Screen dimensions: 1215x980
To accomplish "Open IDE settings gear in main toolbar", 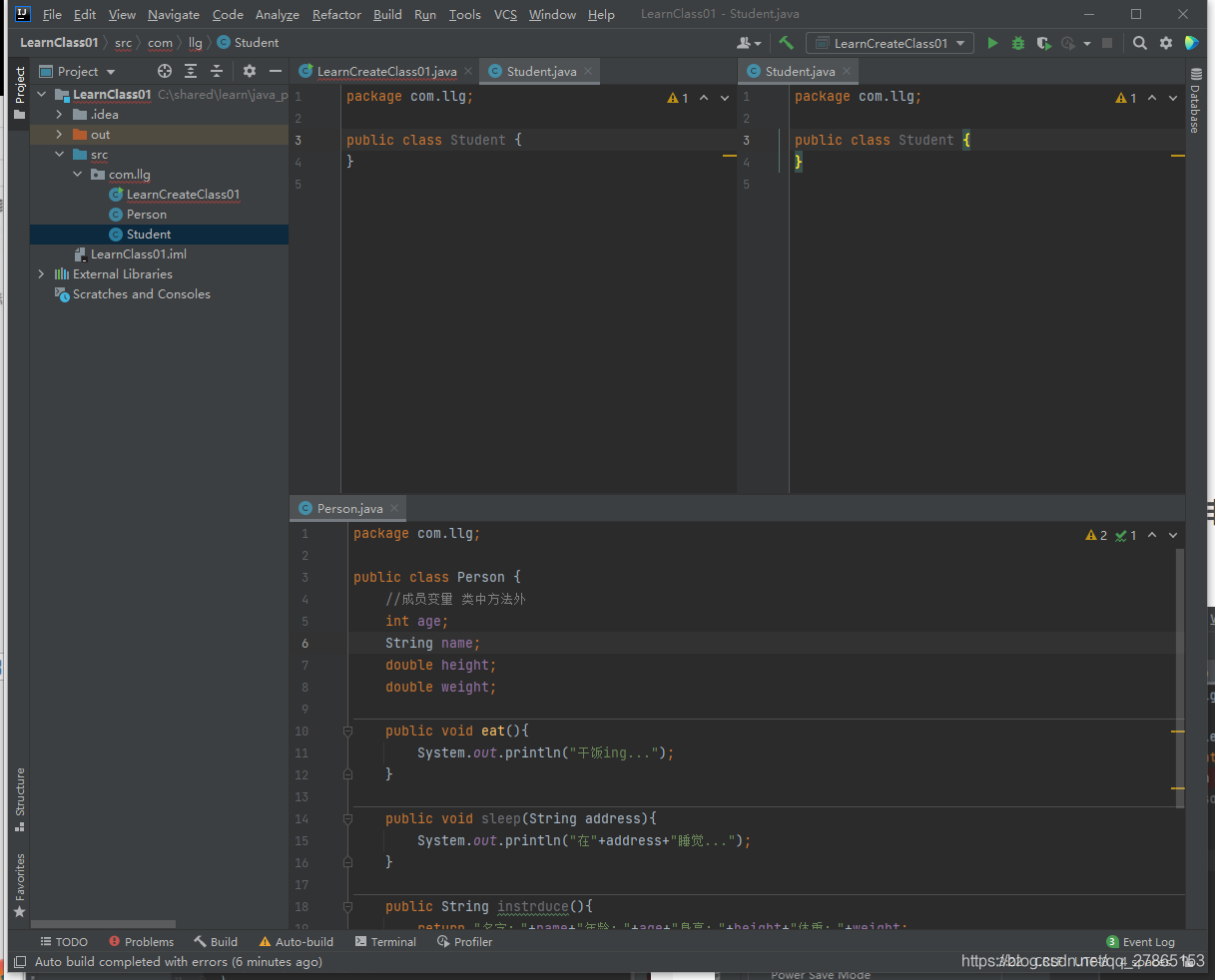I will tap(1166, 43).
